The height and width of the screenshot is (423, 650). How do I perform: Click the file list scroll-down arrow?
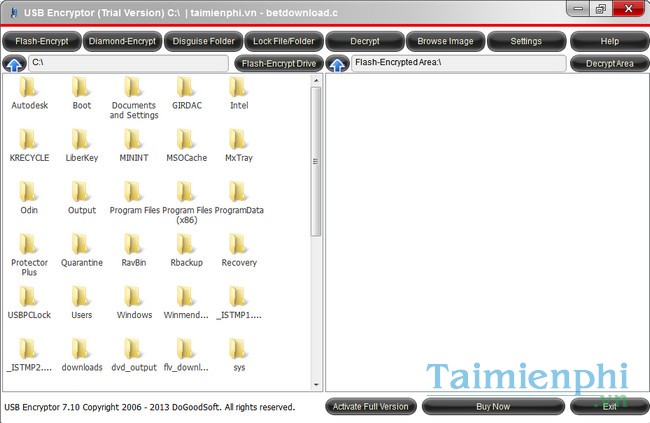click(x=316, y=385)
